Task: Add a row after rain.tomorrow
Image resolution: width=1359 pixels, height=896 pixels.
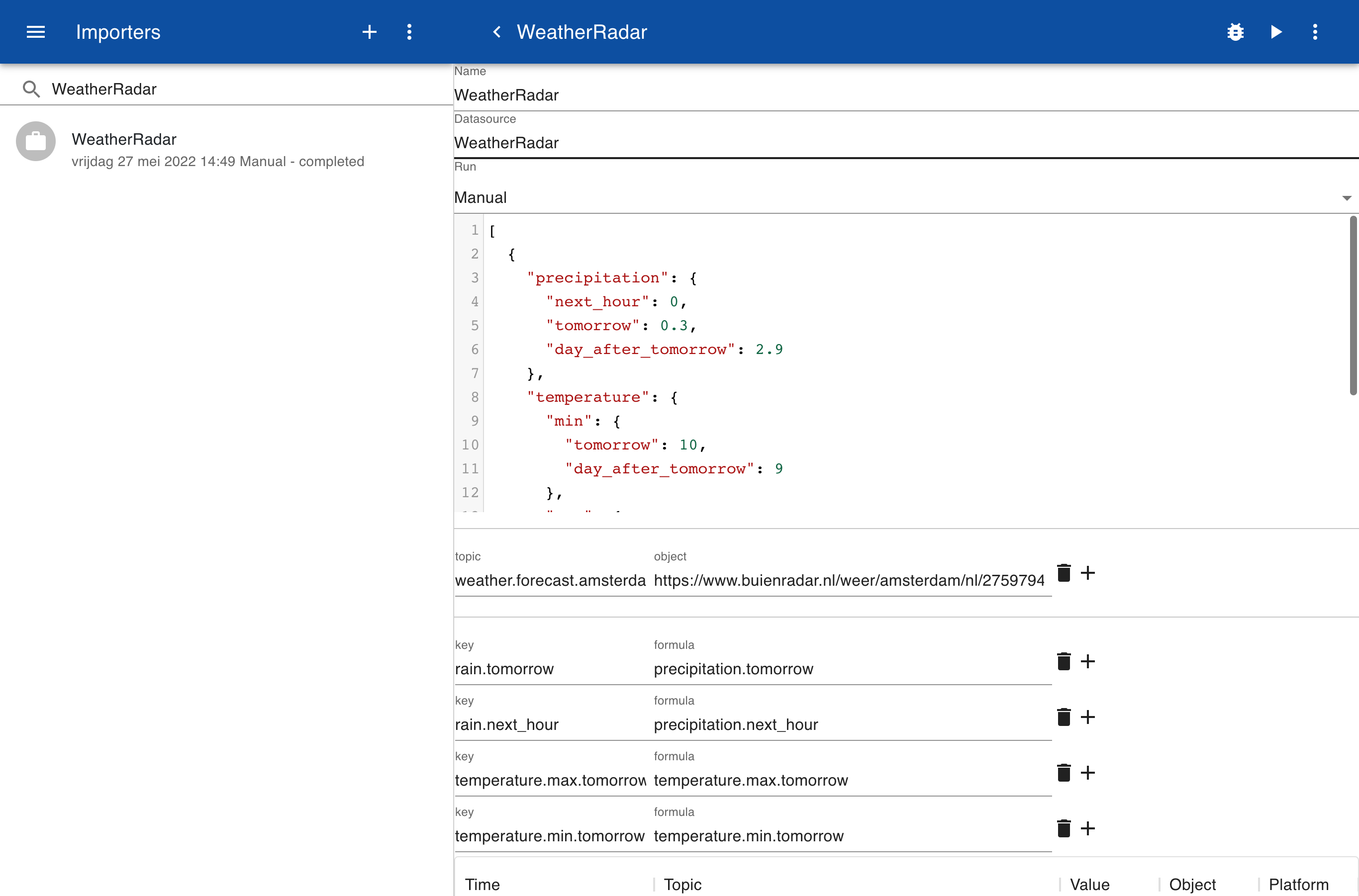Action: click(x=1087, y=661)
